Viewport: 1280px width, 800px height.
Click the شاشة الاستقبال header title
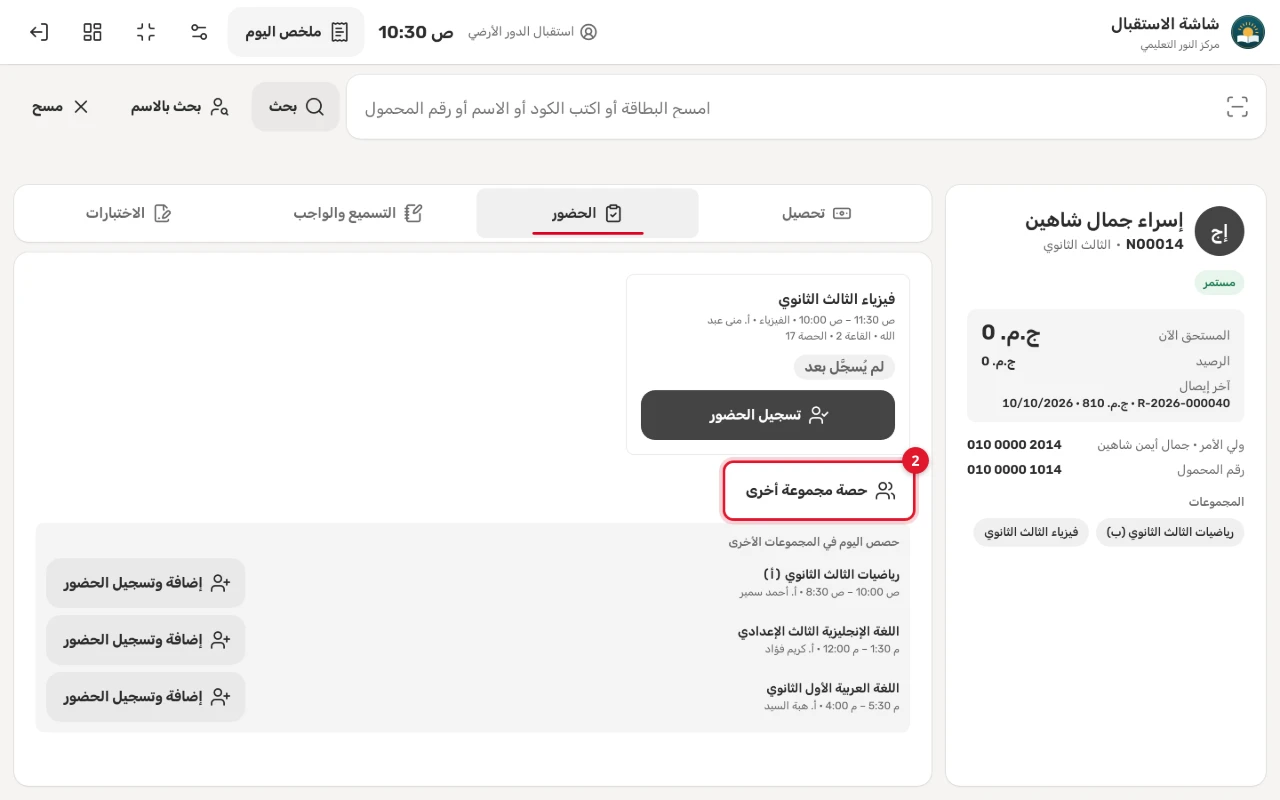(x=1165, y=24)
